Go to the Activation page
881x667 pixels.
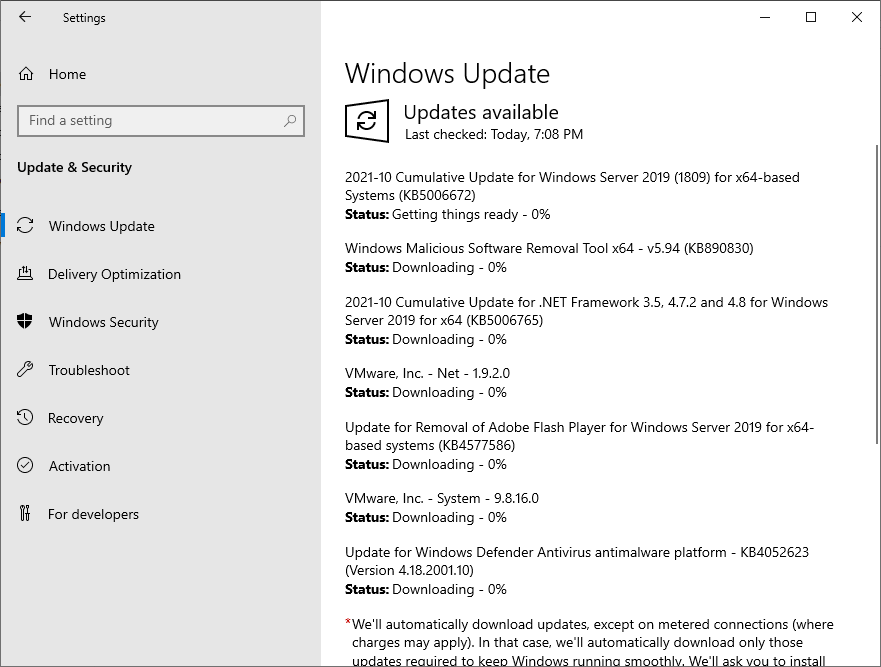pyautogui.click(x=79, y=466)
